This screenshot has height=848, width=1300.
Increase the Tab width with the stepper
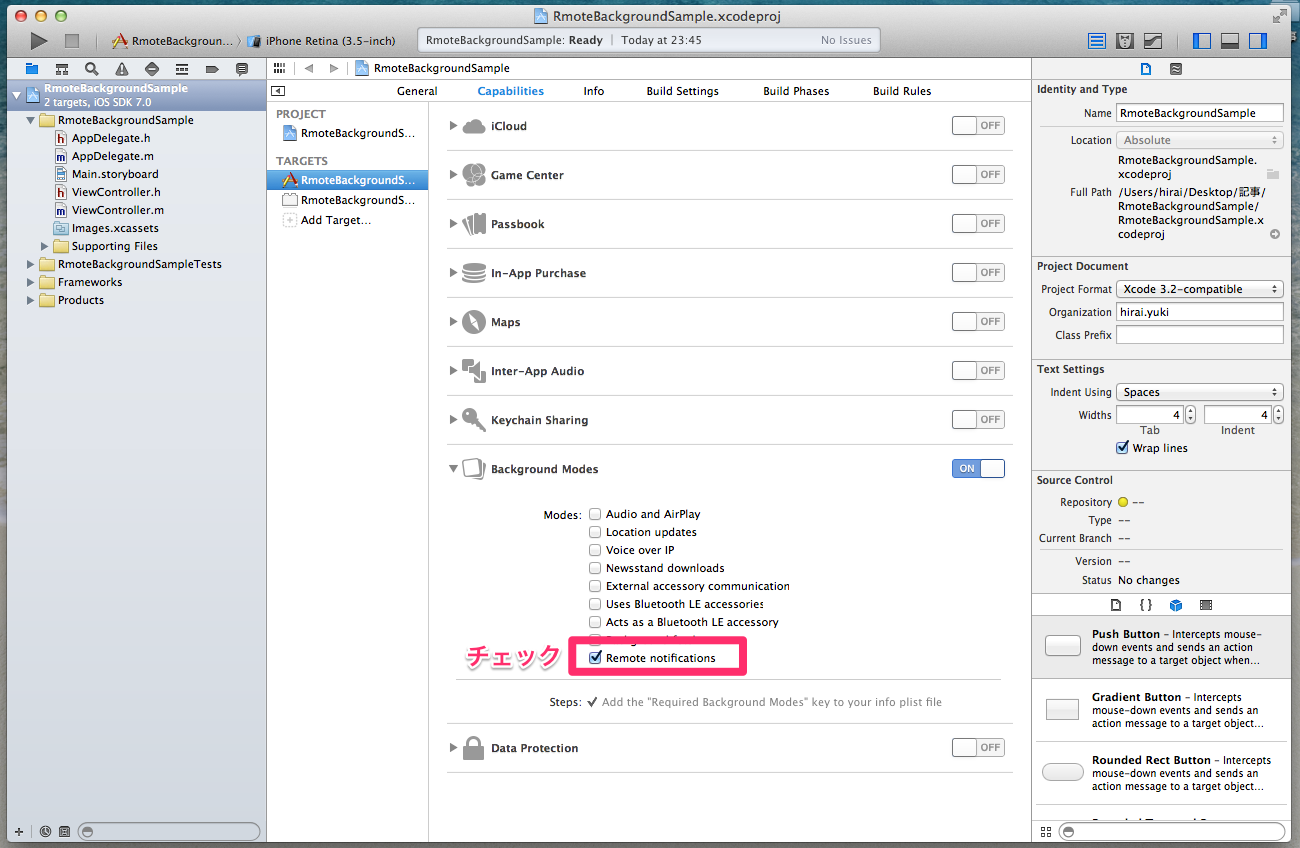coord(1189,409)
